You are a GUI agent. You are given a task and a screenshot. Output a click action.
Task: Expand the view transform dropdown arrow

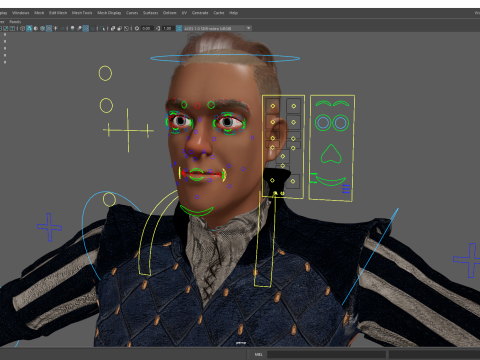coord(249,29)
